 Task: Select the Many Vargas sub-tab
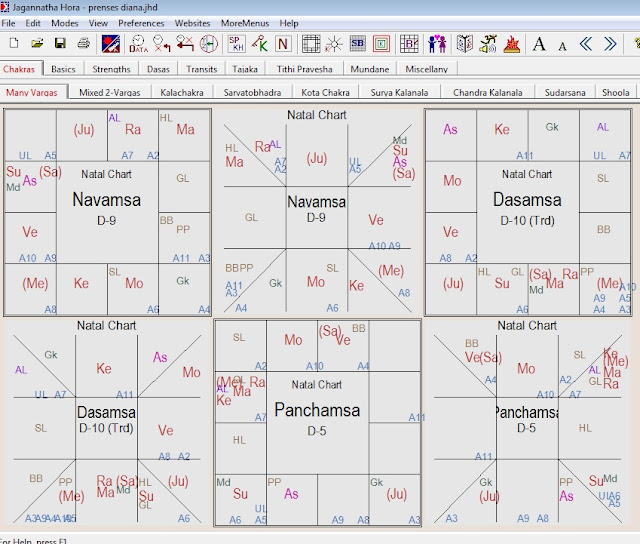(32, 92)
